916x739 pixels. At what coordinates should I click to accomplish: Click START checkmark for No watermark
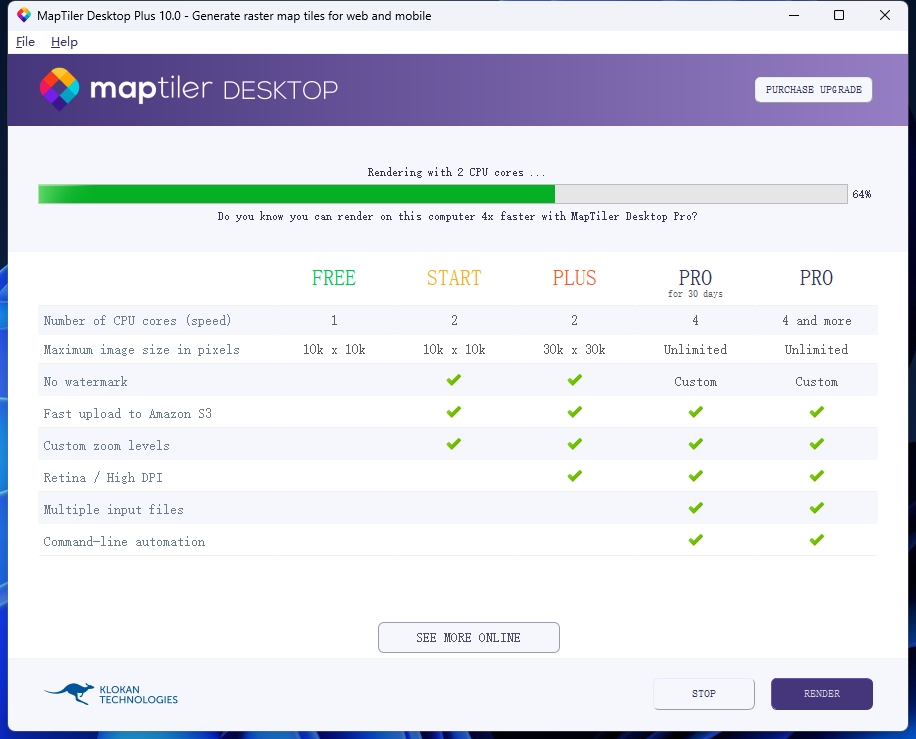pos(454,380)
